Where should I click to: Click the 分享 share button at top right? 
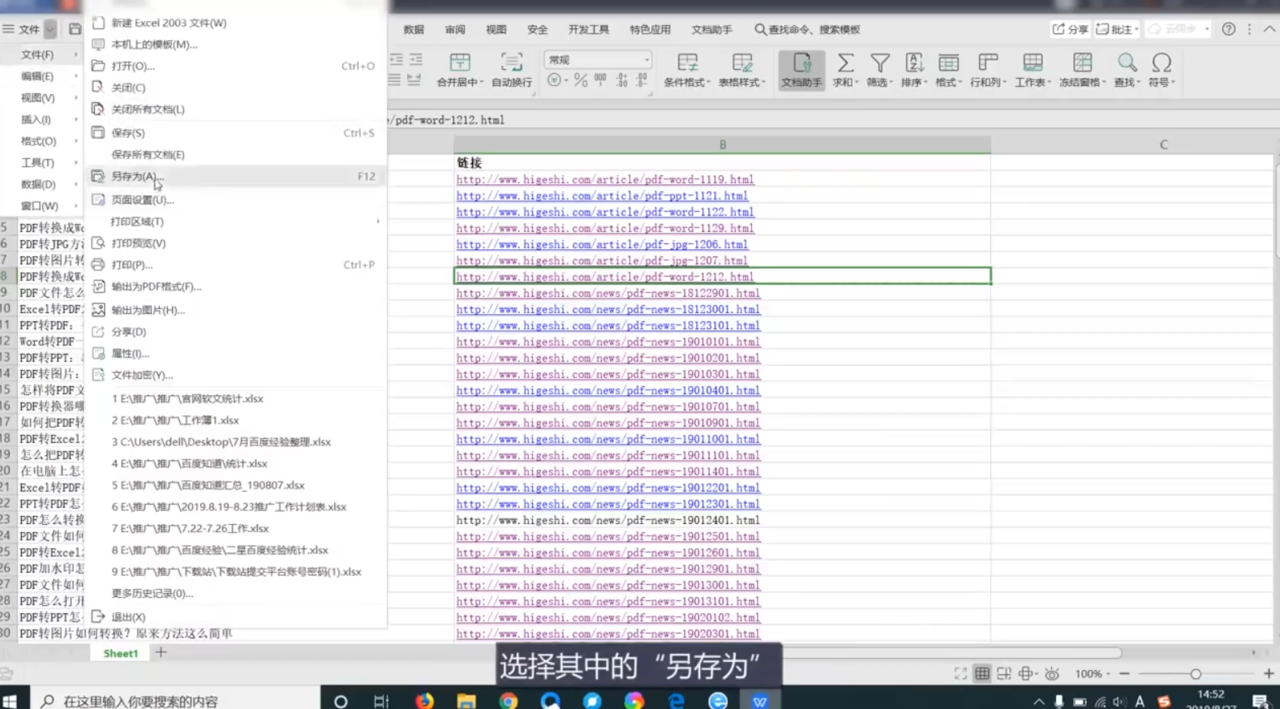tap(1070, 30)
